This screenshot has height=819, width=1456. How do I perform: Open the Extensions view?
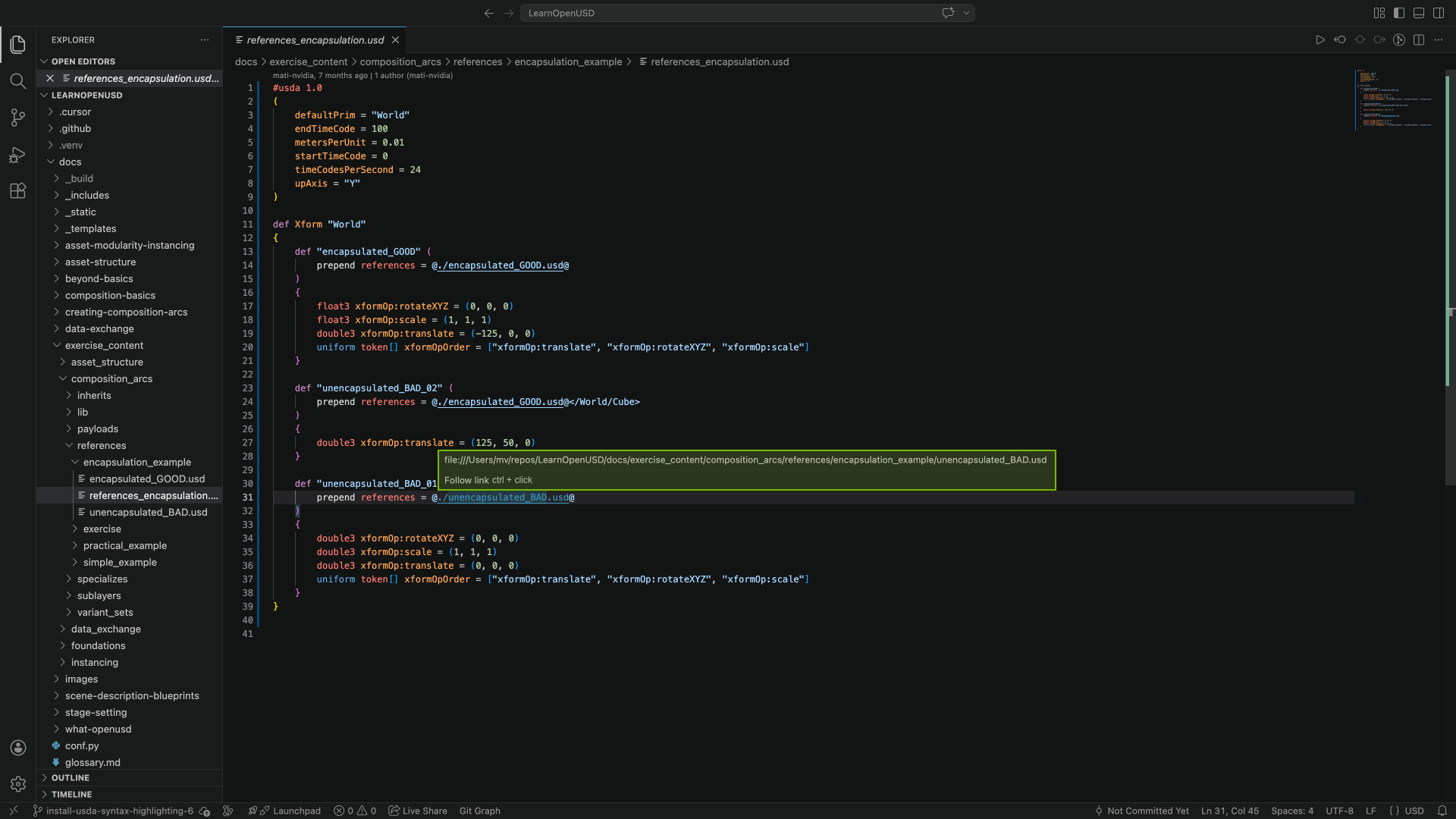[18, 191]
